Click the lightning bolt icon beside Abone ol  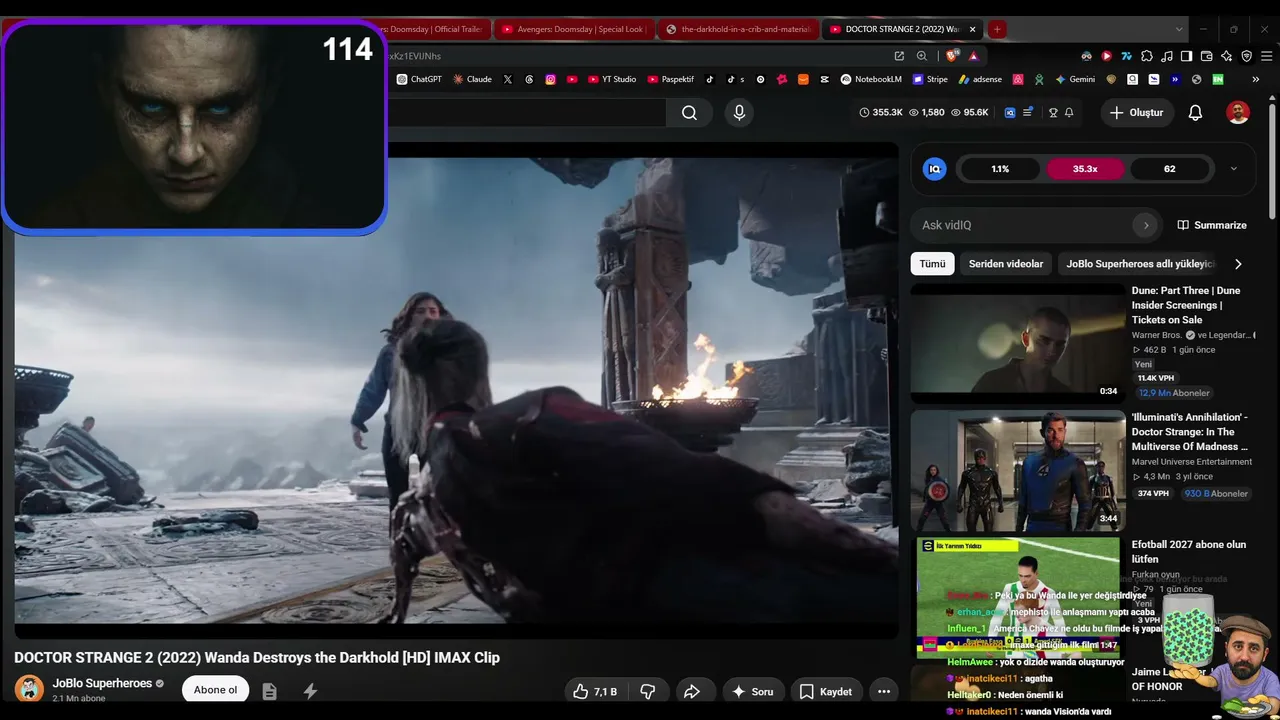[310, 691]
